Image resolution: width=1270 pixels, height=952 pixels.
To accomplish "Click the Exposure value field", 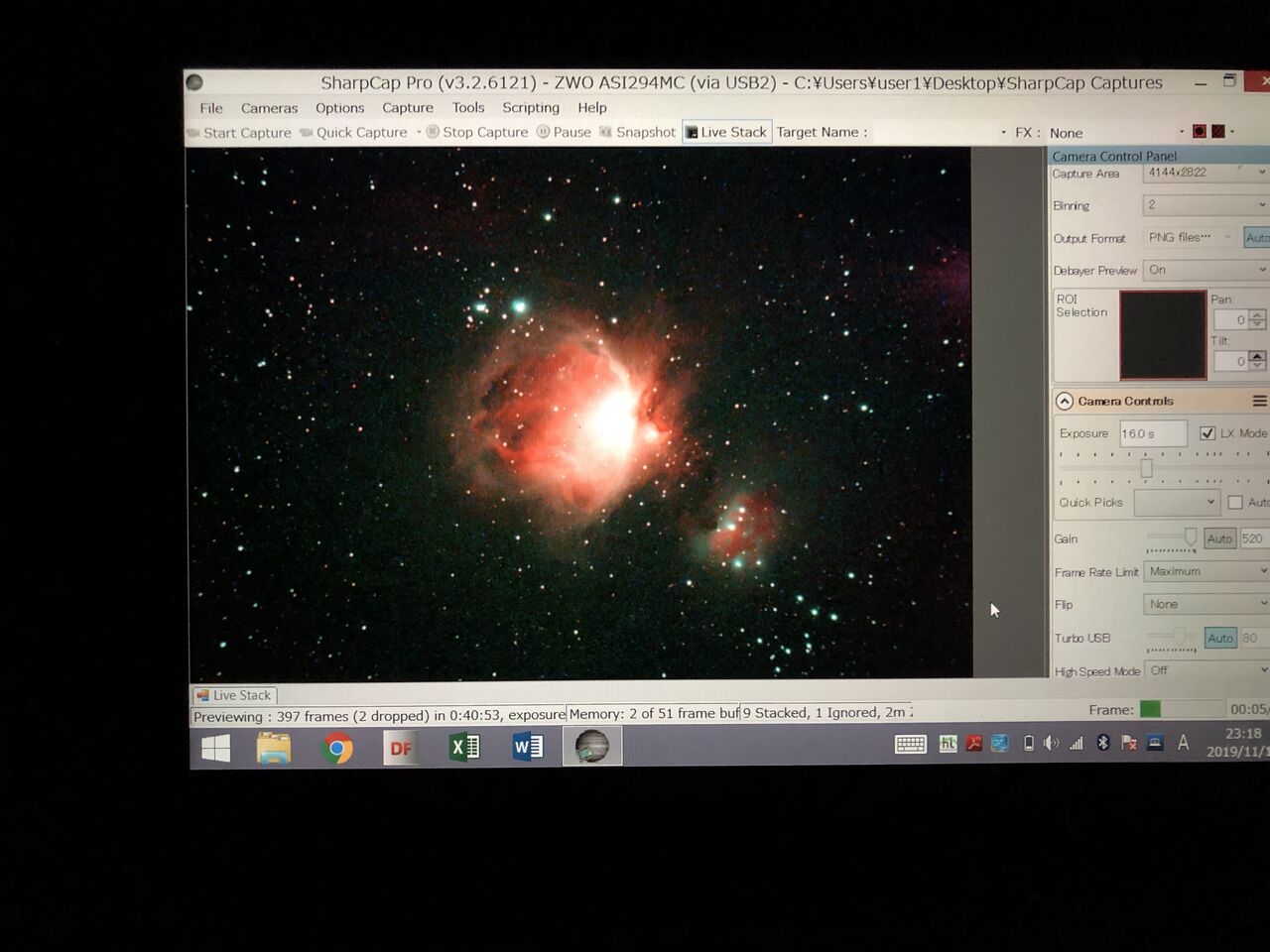I will (1153, 433).
